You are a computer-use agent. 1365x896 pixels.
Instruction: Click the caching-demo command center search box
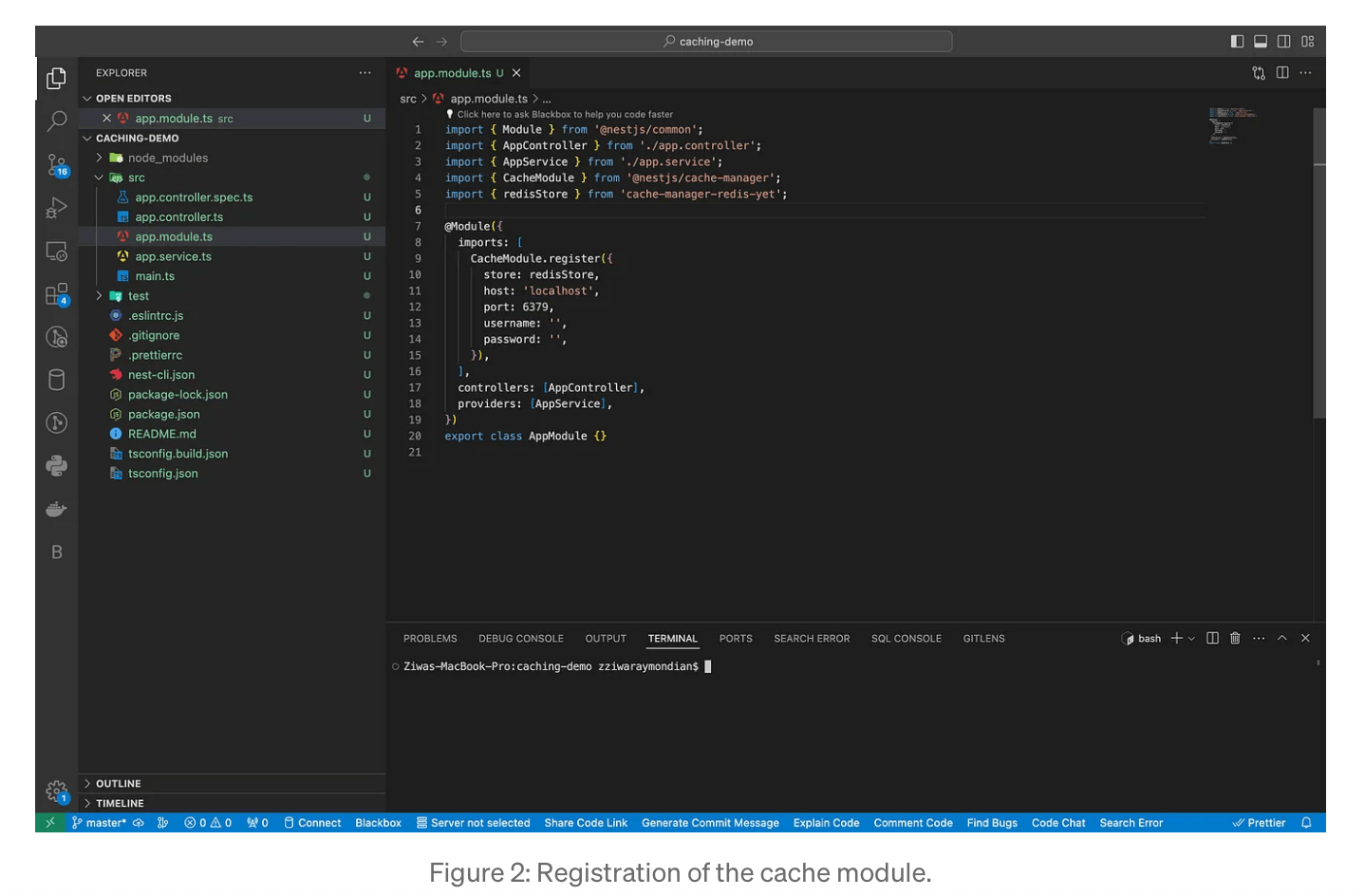pyautogui.click(x=706, y=42)
